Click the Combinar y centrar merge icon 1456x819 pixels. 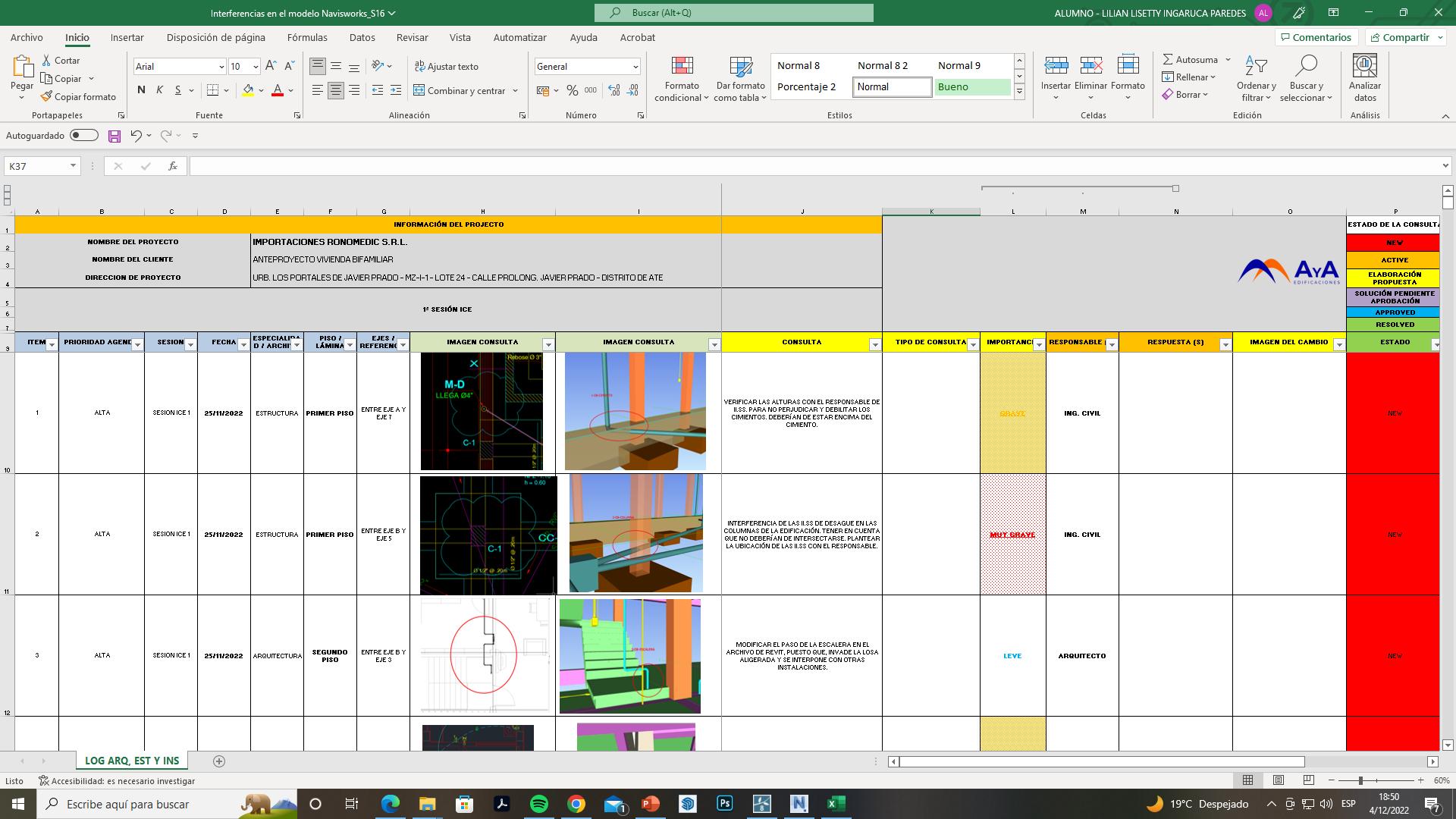pyautogui.click(x=419, y=90)
